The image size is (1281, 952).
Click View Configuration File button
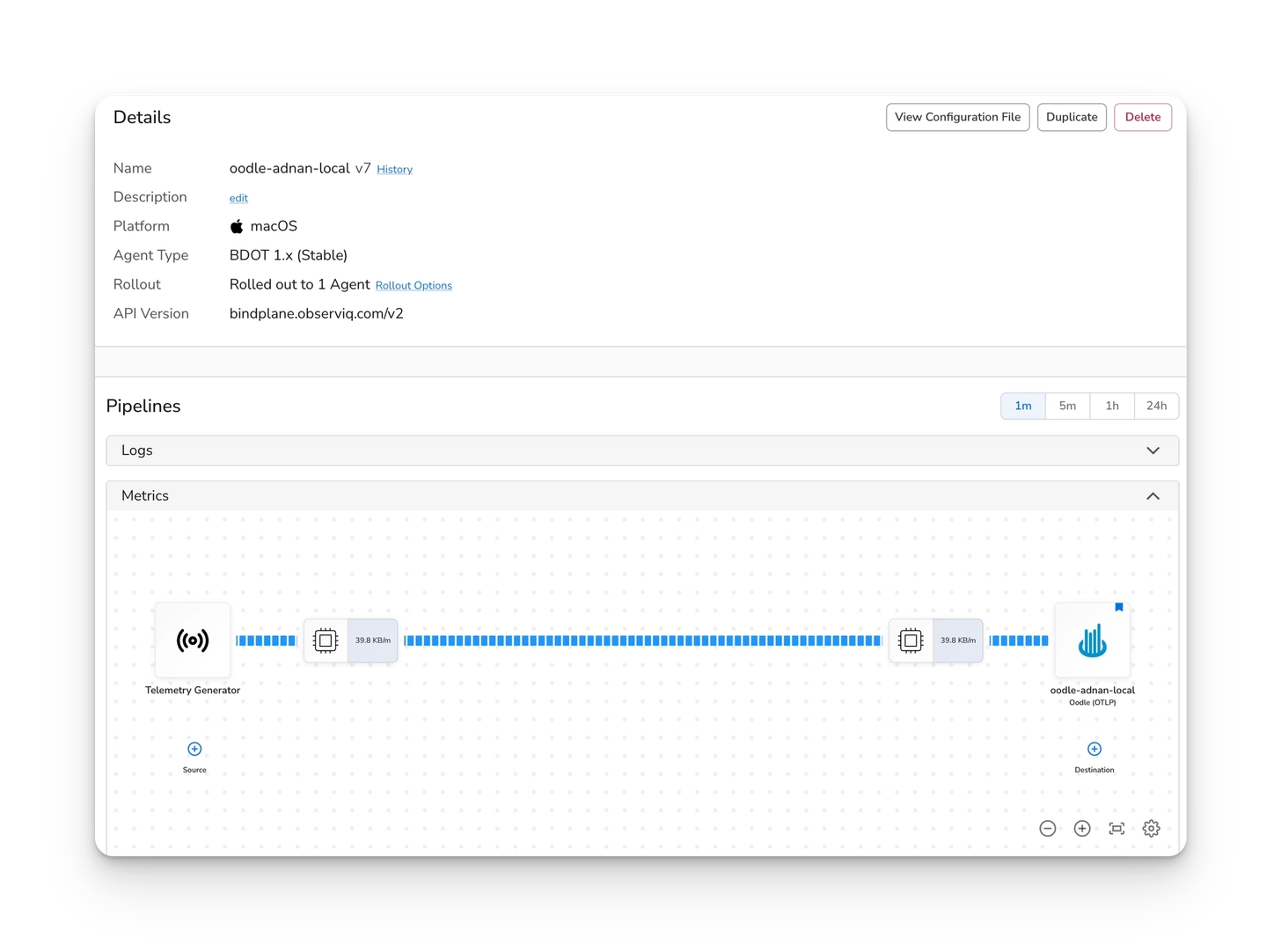(957, 117)
